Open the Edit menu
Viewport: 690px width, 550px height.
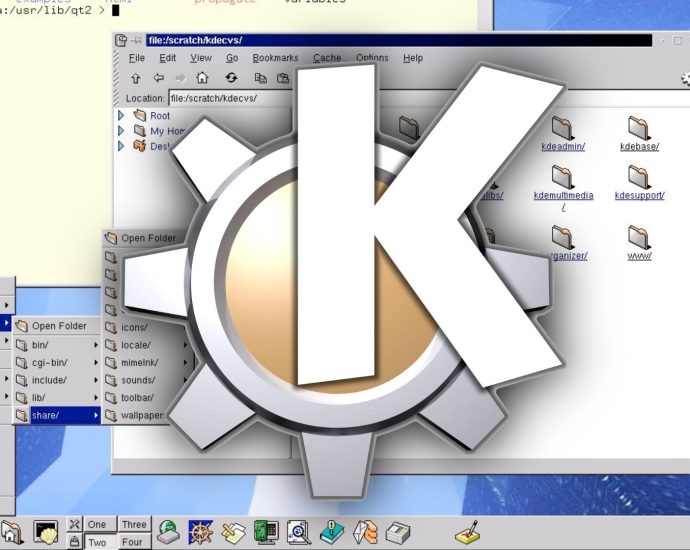(x=167, y=58)
